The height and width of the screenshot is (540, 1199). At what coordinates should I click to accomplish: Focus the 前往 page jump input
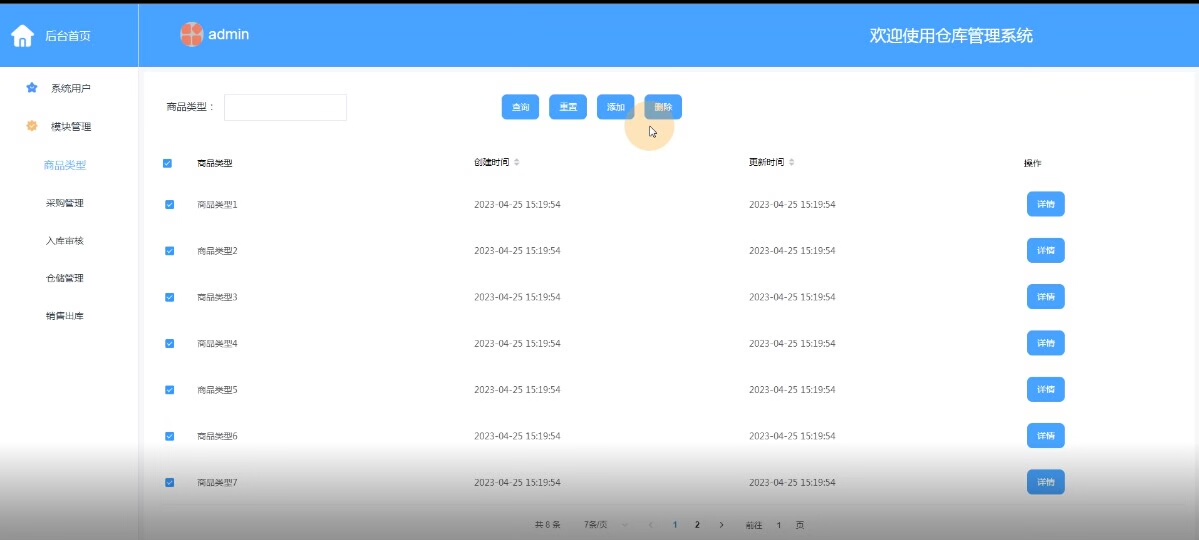(778, 525)
